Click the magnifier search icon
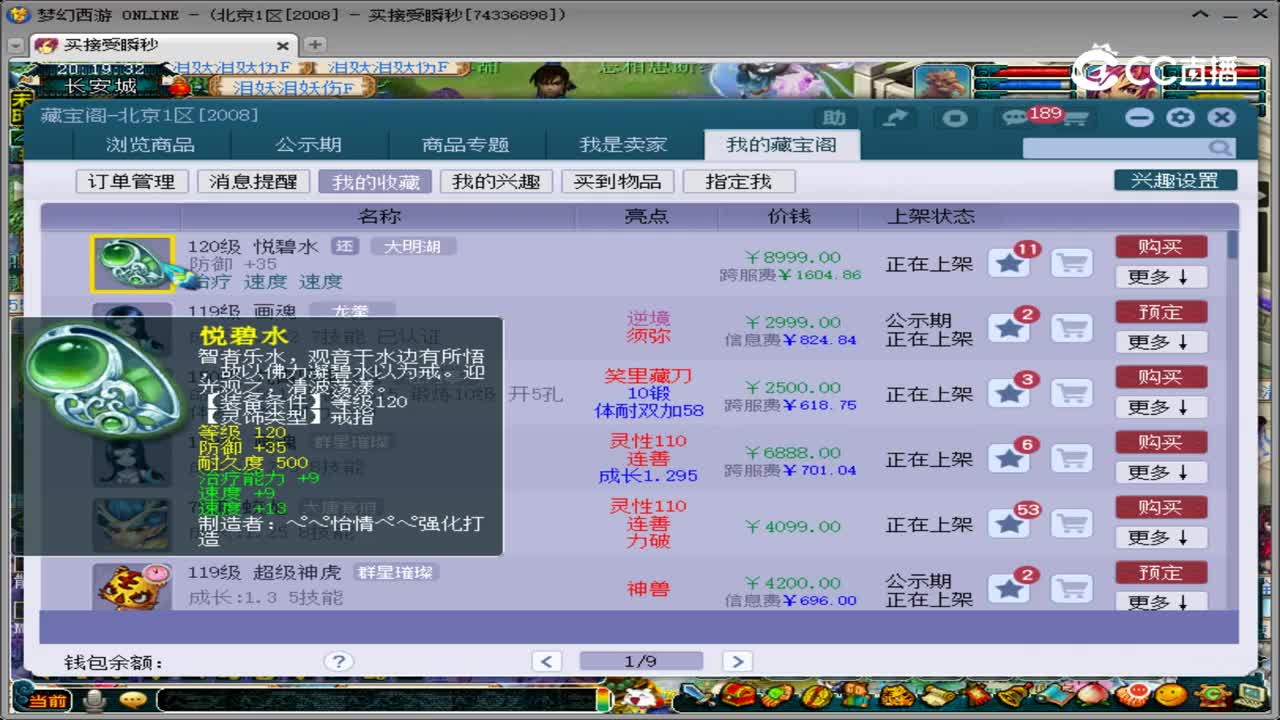The width and height of the screenshot is (1280, 720). 1220,148
